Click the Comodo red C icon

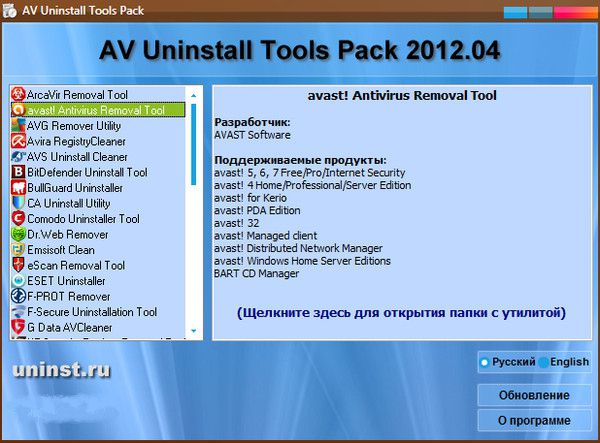click(x=18, y=219)
